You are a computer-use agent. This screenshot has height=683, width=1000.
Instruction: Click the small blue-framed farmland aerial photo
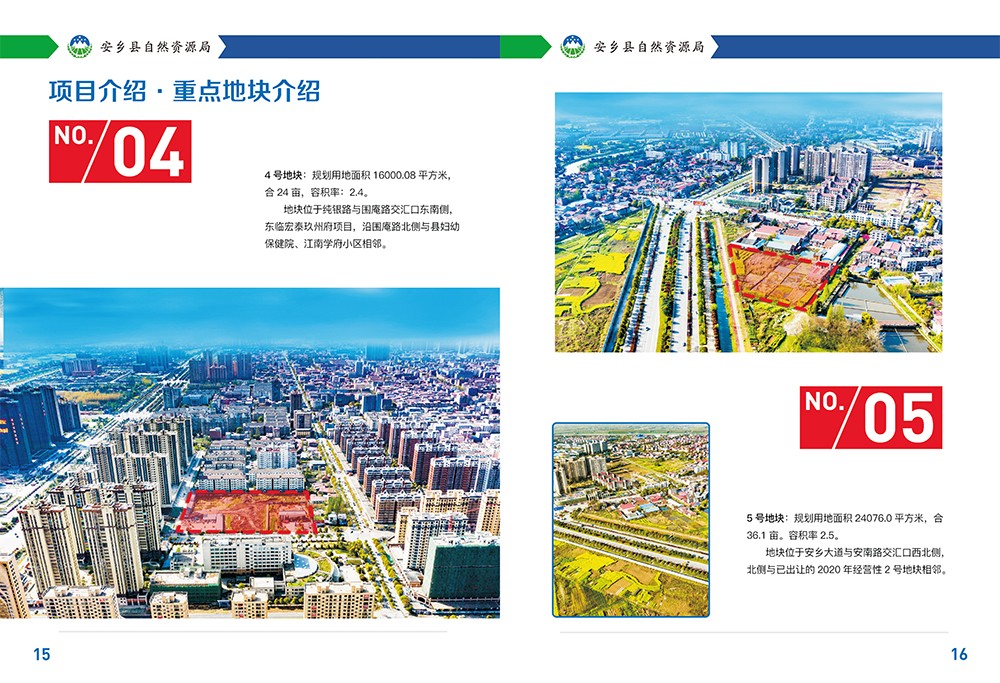tap(631, 520)
